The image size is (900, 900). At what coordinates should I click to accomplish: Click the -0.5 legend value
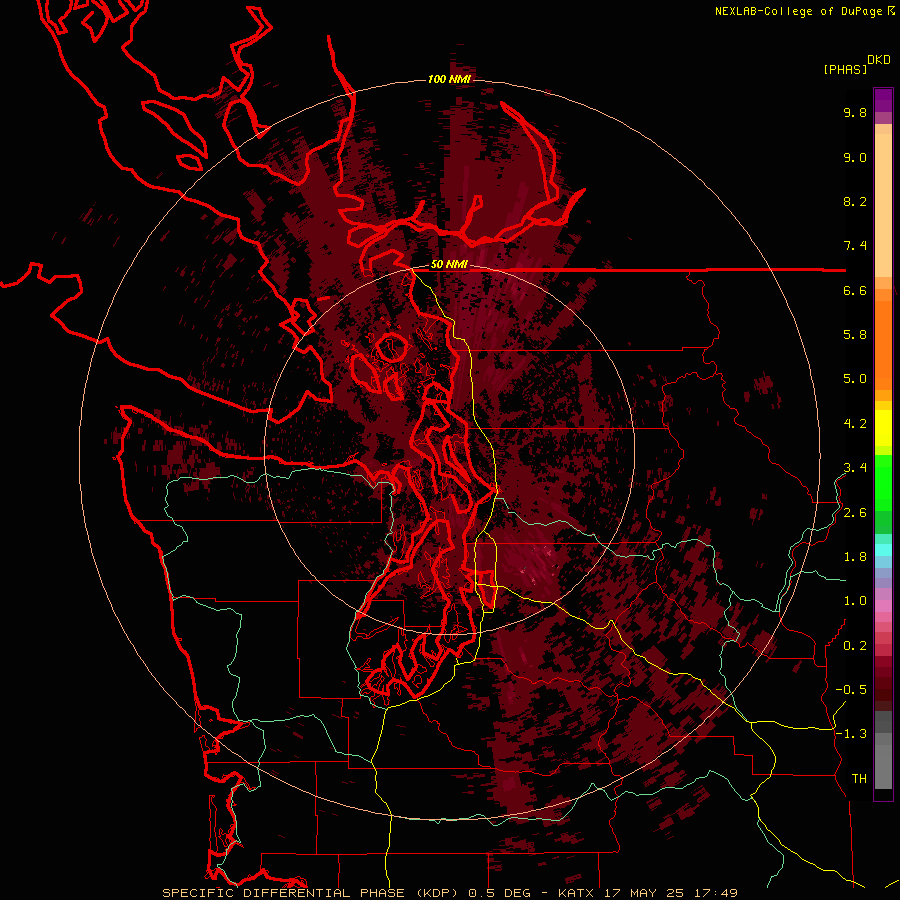click(851, 690)
